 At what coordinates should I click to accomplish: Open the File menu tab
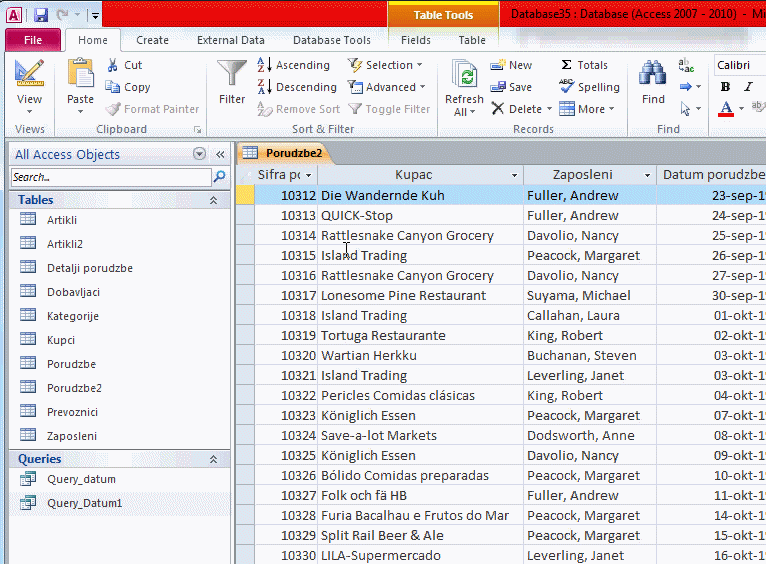click(33, 41)
